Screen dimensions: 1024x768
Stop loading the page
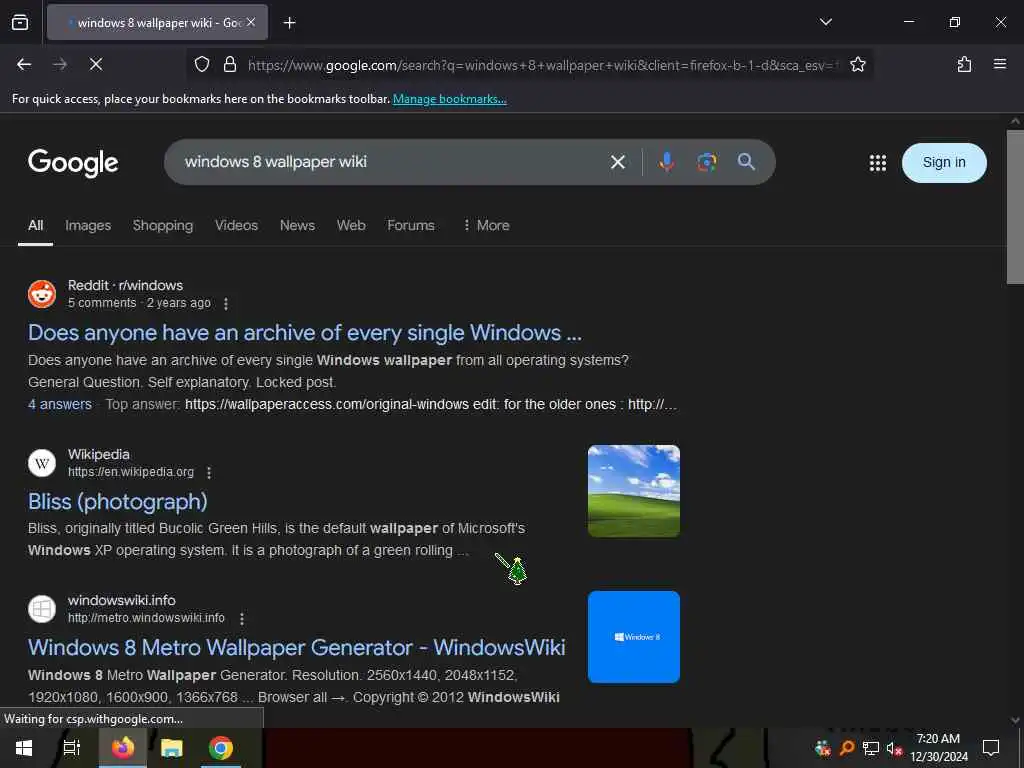click(x=96, y=64)
